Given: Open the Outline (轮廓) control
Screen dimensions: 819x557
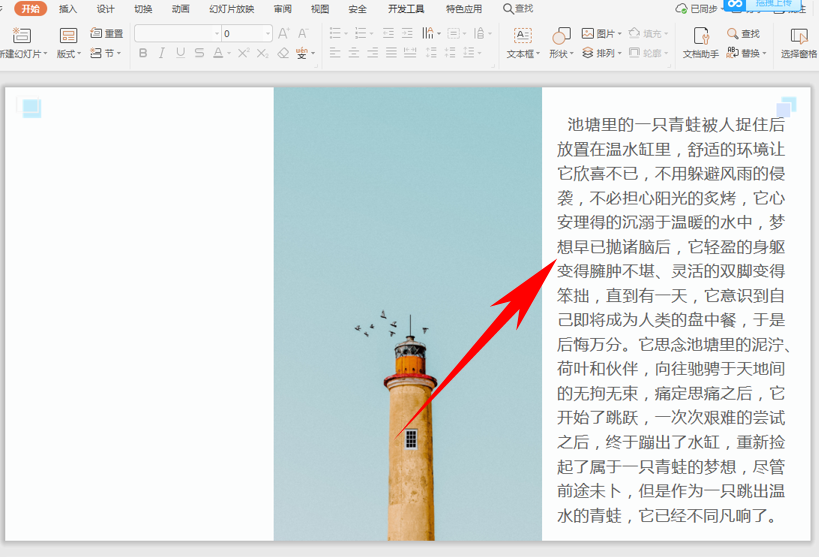Looking at the screenshot, I should click(x=648, y=53).
